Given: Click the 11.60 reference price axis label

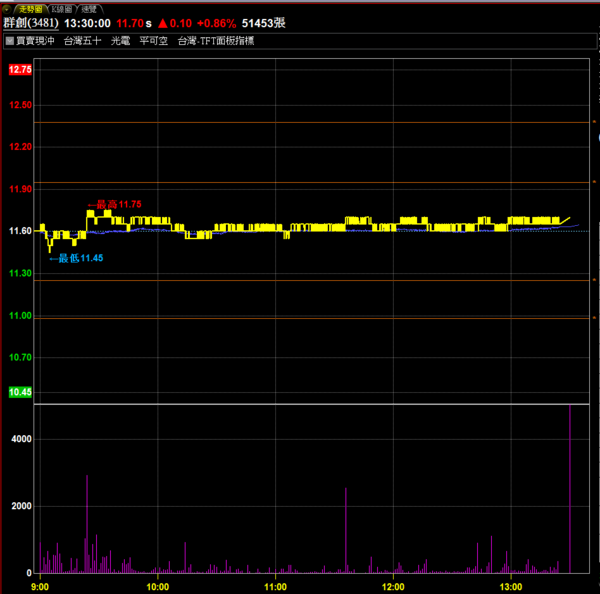Looking at the screenshot, I should click(x=20, y=231).
